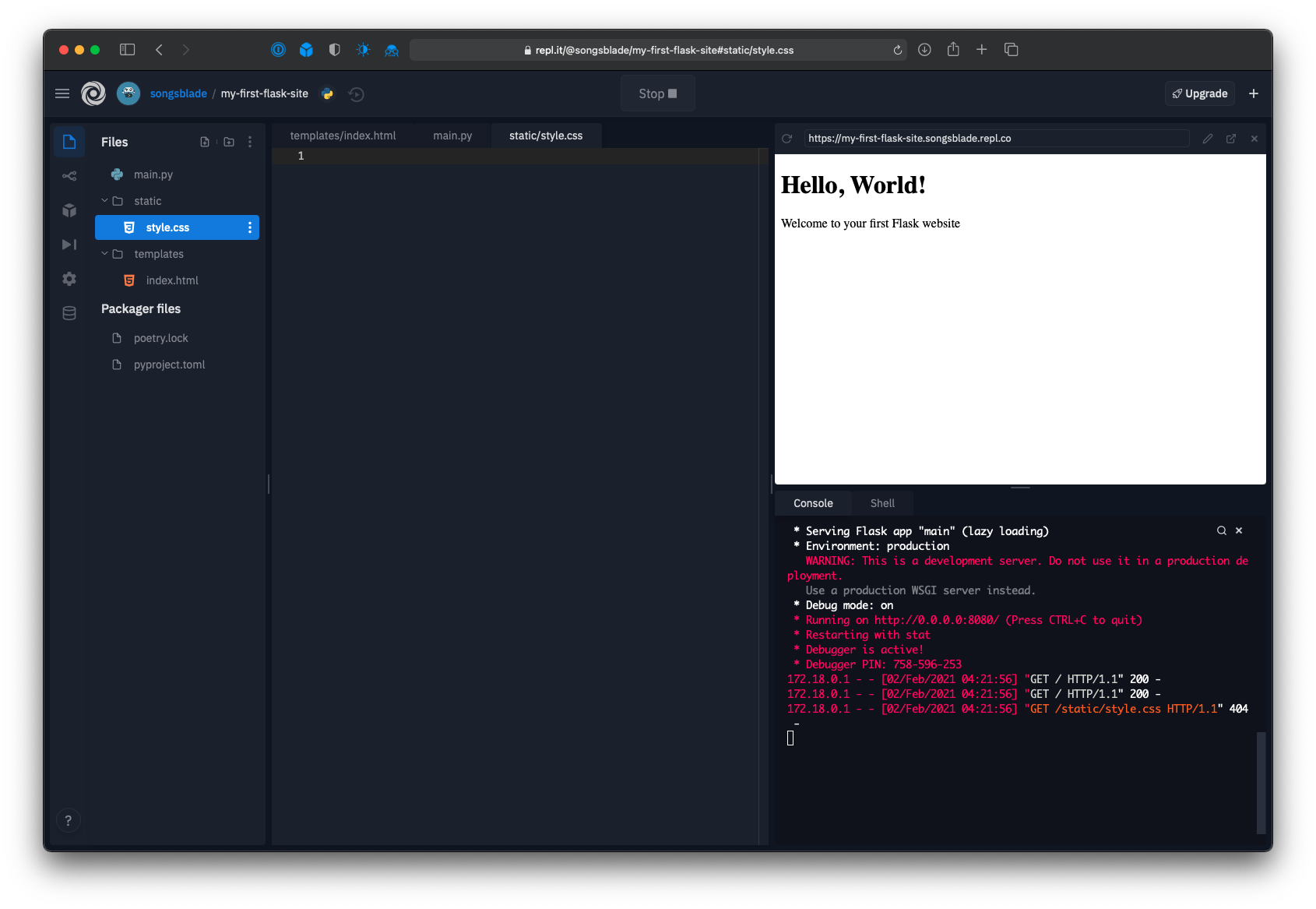Open the Settings panel in the sidebar
This screenshot has width=1316, height=909.
69,278
